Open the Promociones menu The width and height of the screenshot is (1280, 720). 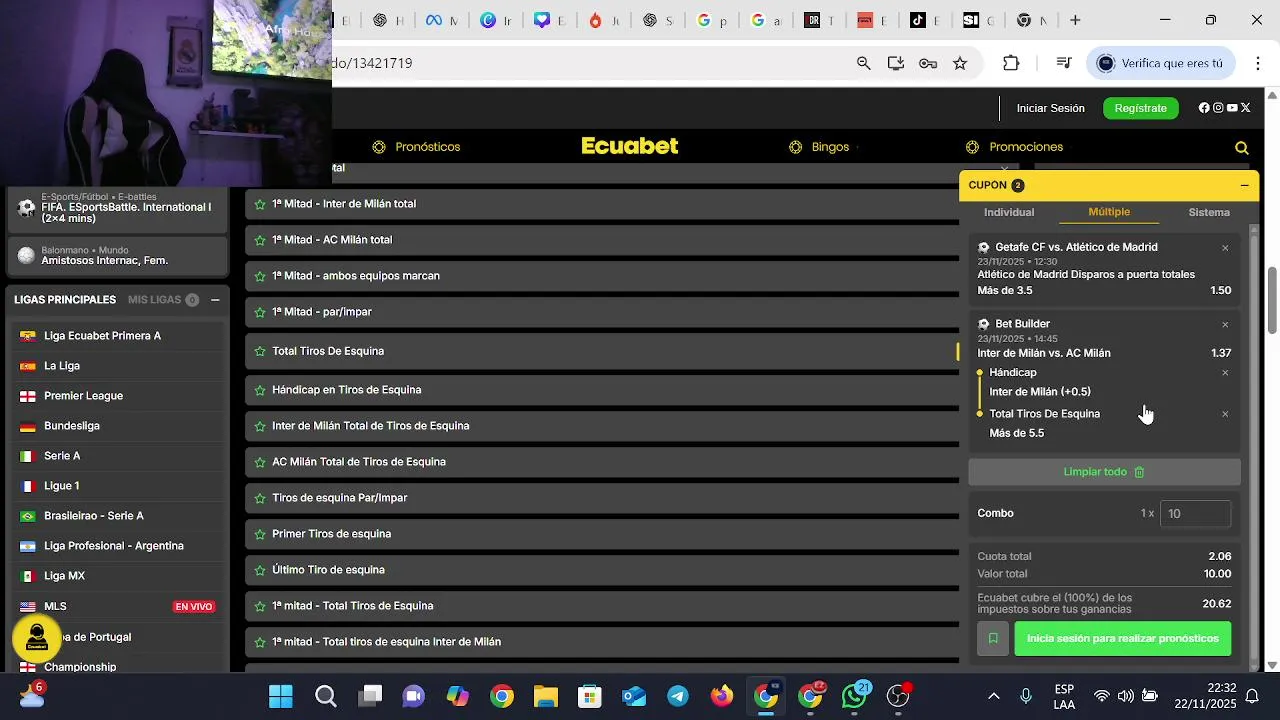click(1014, 147)
